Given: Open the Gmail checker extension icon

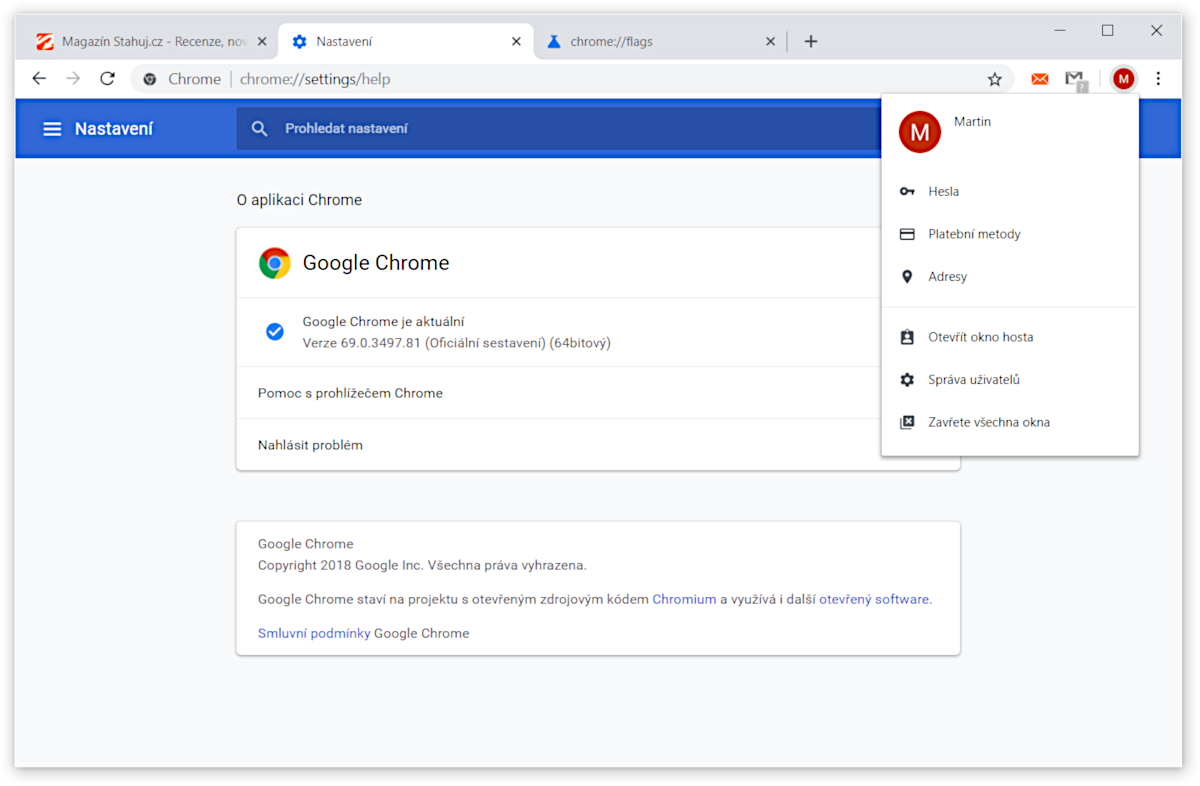Looking at the screenshot, I should point(1075,79).
